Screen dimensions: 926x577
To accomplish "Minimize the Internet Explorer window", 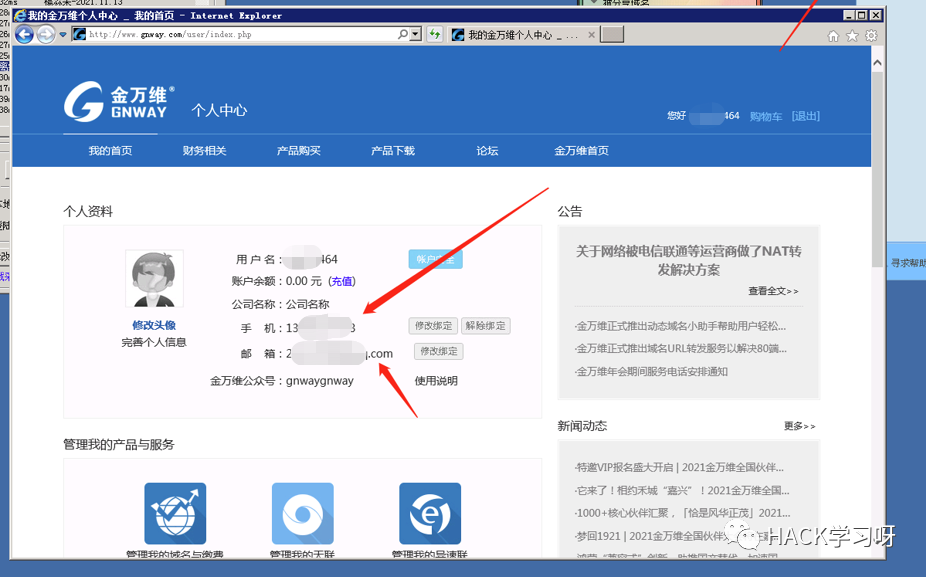I will [849, 15].
